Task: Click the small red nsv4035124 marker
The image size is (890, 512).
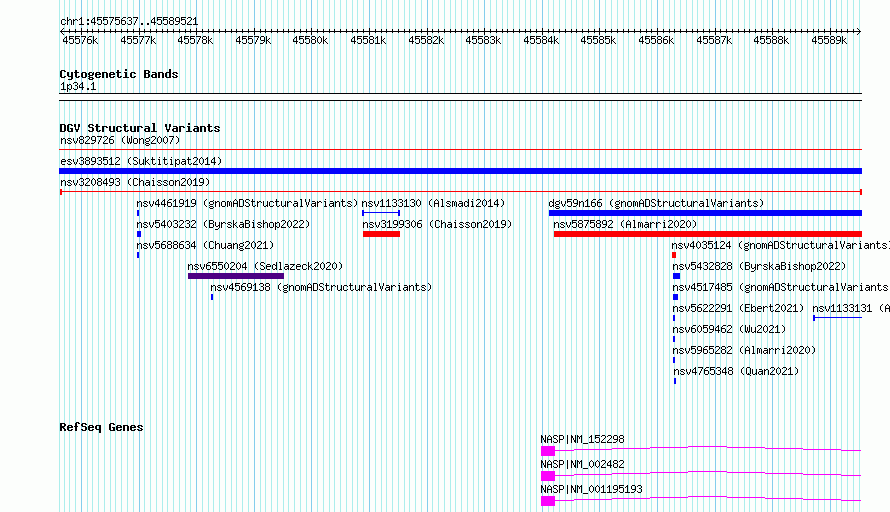Action: (674, 255)
